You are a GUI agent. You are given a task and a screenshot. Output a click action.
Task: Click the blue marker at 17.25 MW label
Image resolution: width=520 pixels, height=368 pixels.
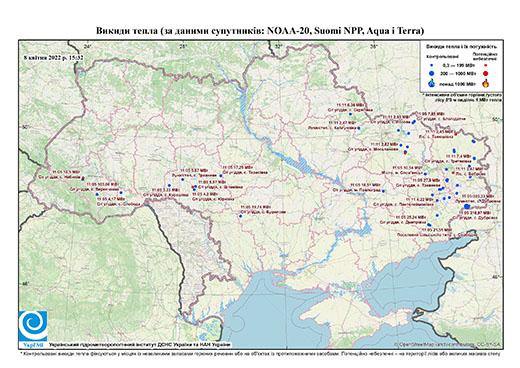click(x=221, y=176)
